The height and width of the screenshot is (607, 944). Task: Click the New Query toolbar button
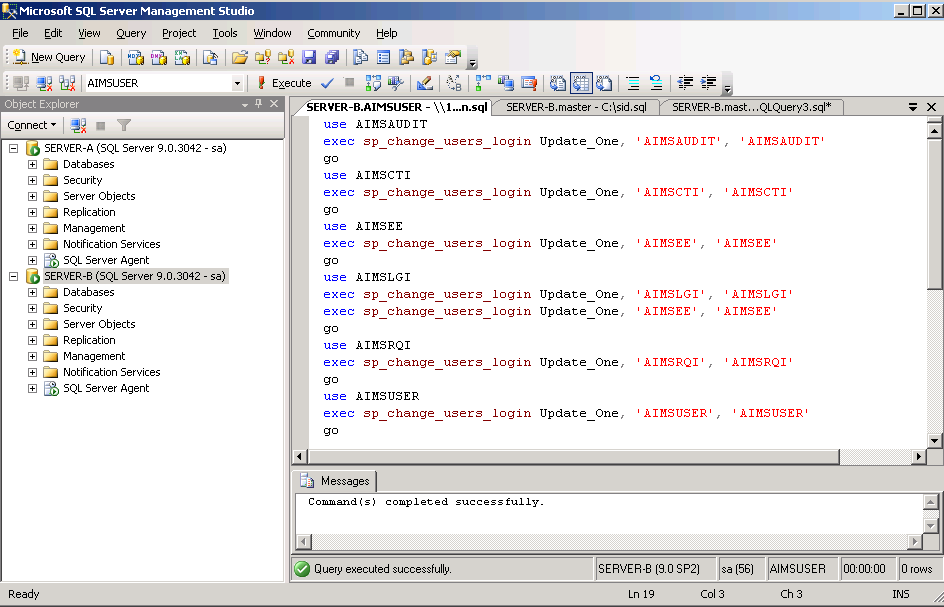point(49,58)
